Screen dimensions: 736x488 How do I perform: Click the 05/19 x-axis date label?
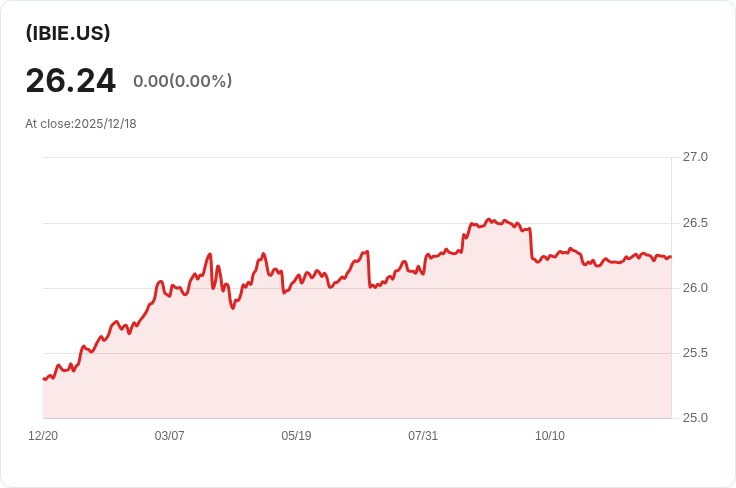pyautogui.click(x=297, y=436)
